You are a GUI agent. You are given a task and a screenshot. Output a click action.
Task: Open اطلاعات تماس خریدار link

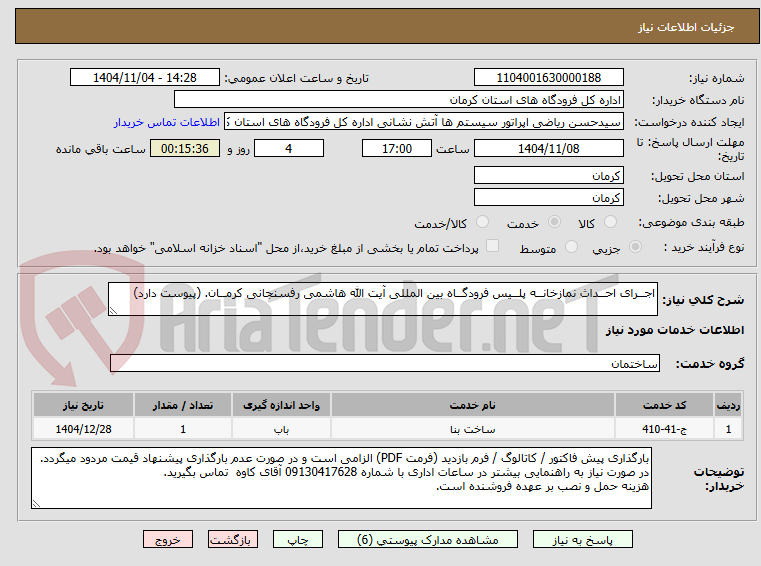tap(166, 122)
